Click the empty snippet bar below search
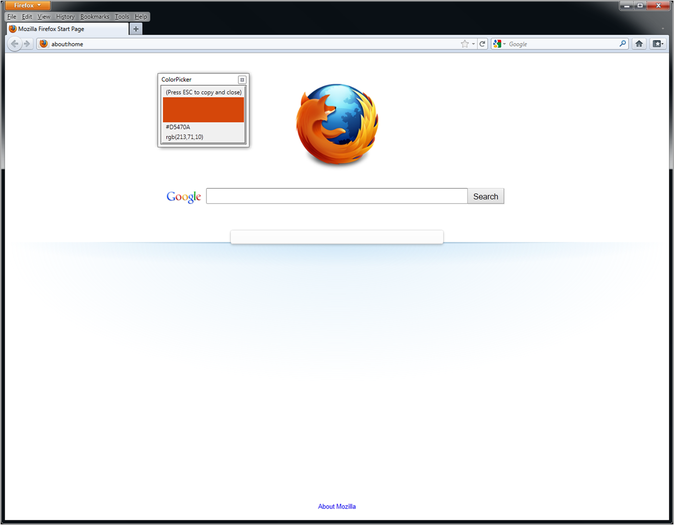674x525 pixels. point(337,237)
